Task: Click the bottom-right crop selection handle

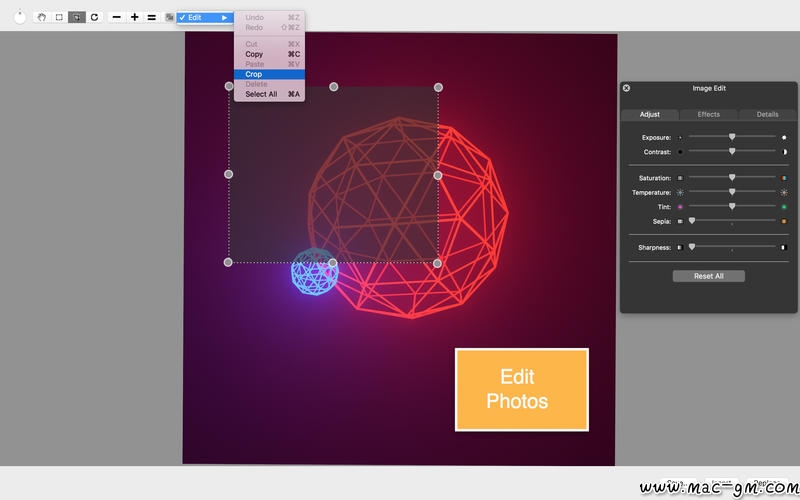Action: pos(437,263)
